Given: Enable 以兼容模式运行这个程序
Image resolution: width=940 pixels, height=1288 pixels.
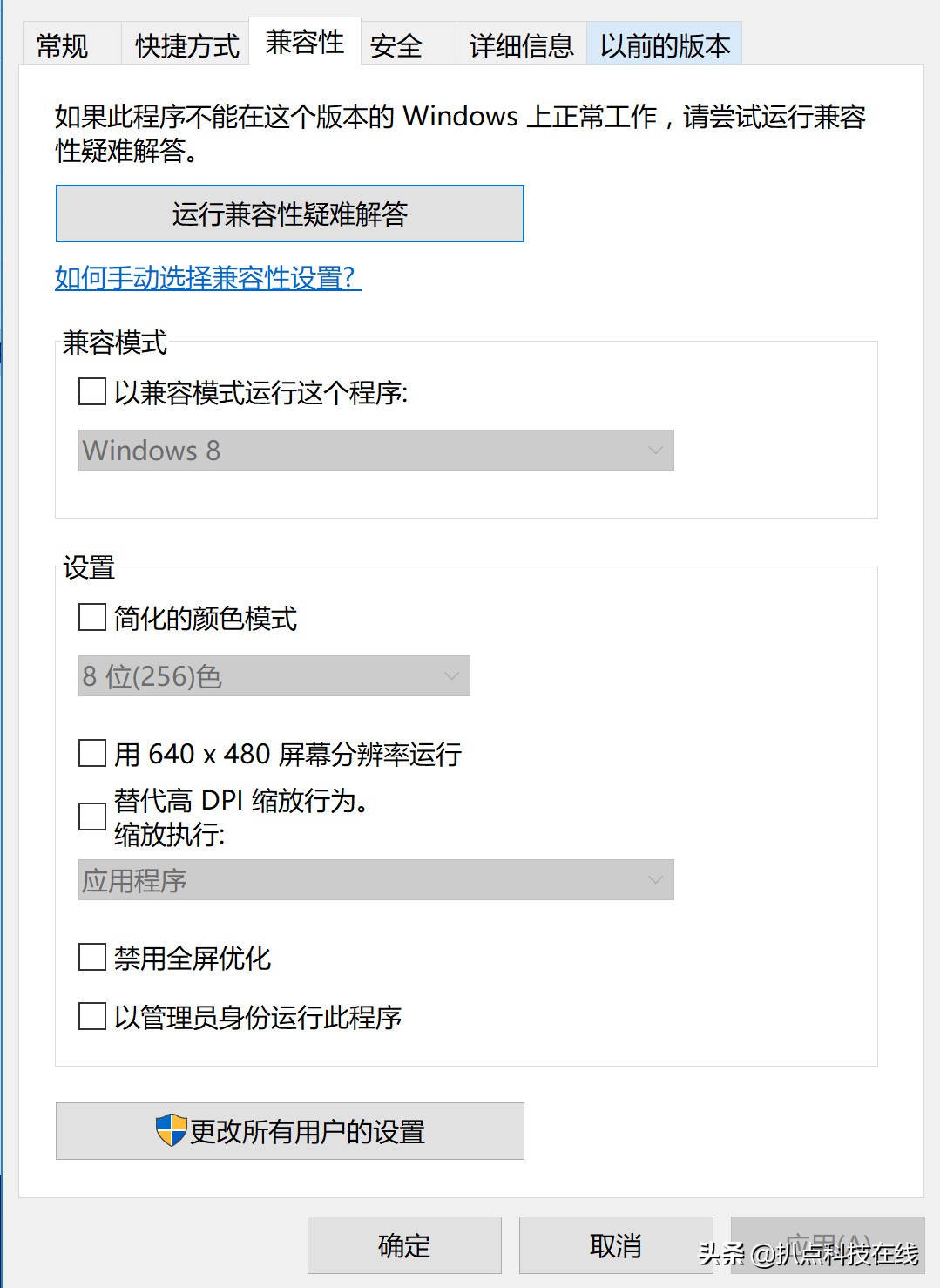Looking at the screenshot, I should 90,394.
